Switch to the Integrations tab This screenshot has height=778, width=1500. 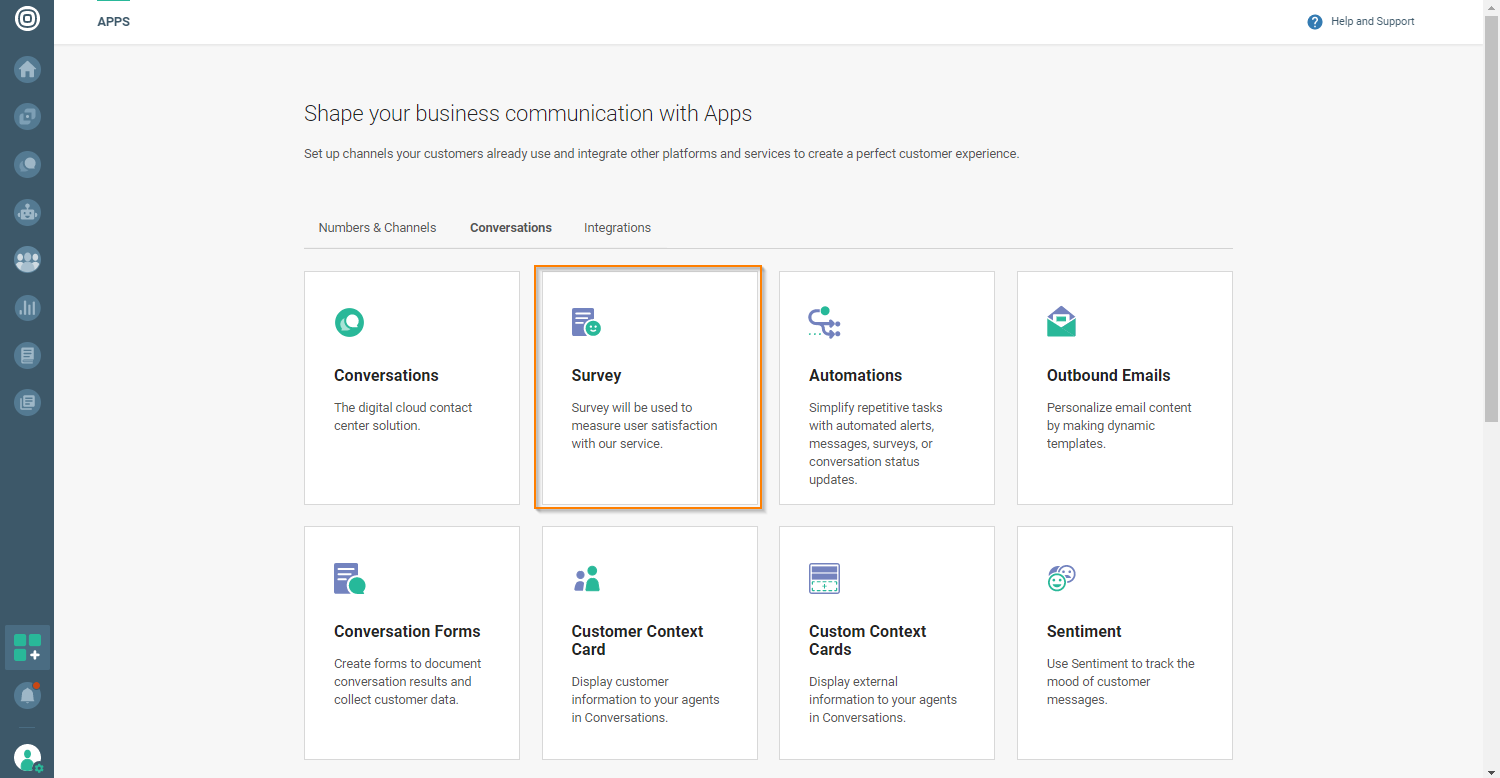point(617,228)
